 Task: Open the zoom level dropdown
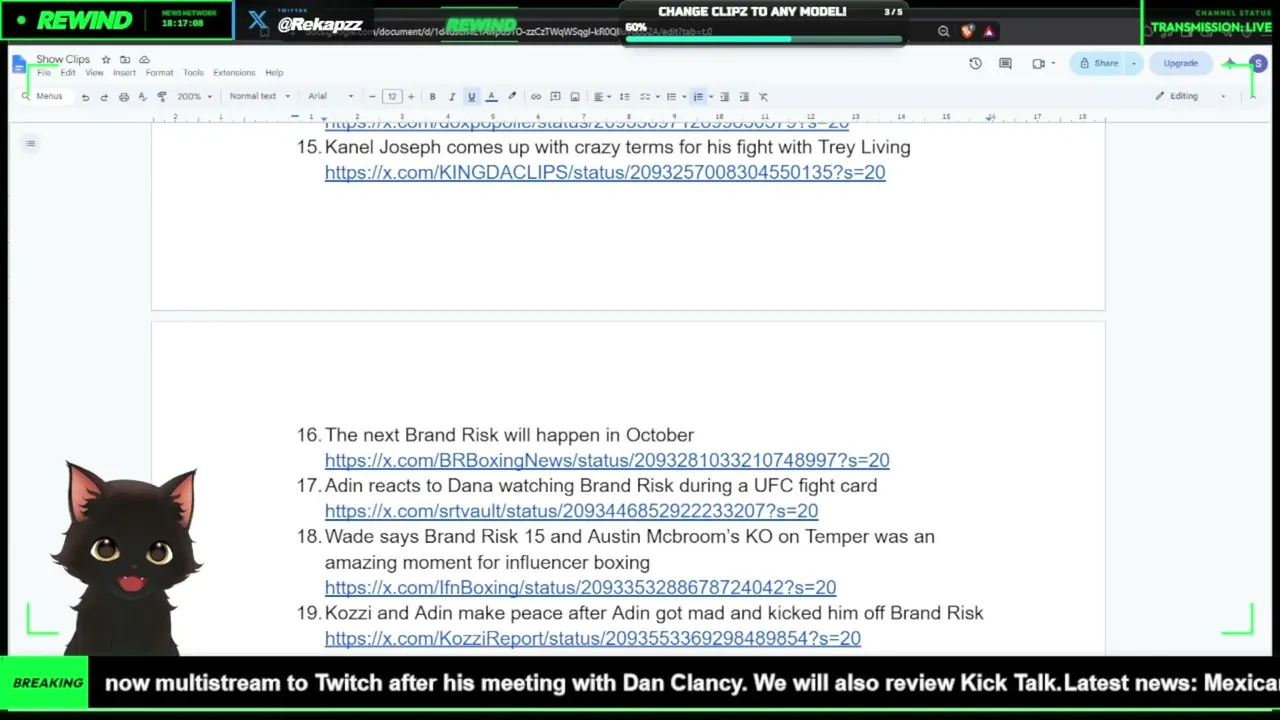[x=194, y=97]
